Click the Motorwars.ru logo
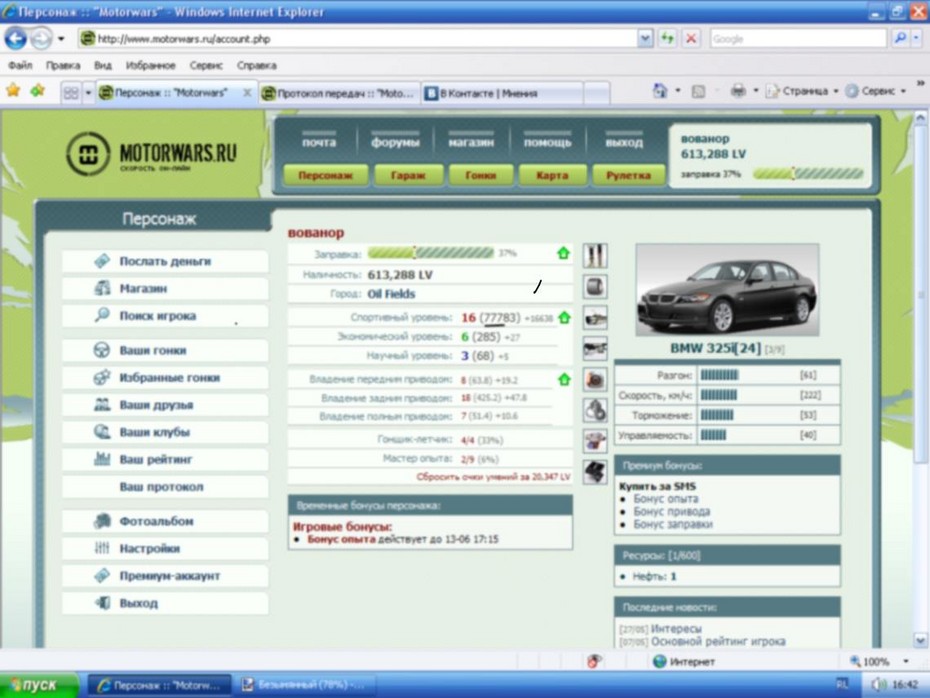This screenshot has height=698, width=930. pos(152,154)
